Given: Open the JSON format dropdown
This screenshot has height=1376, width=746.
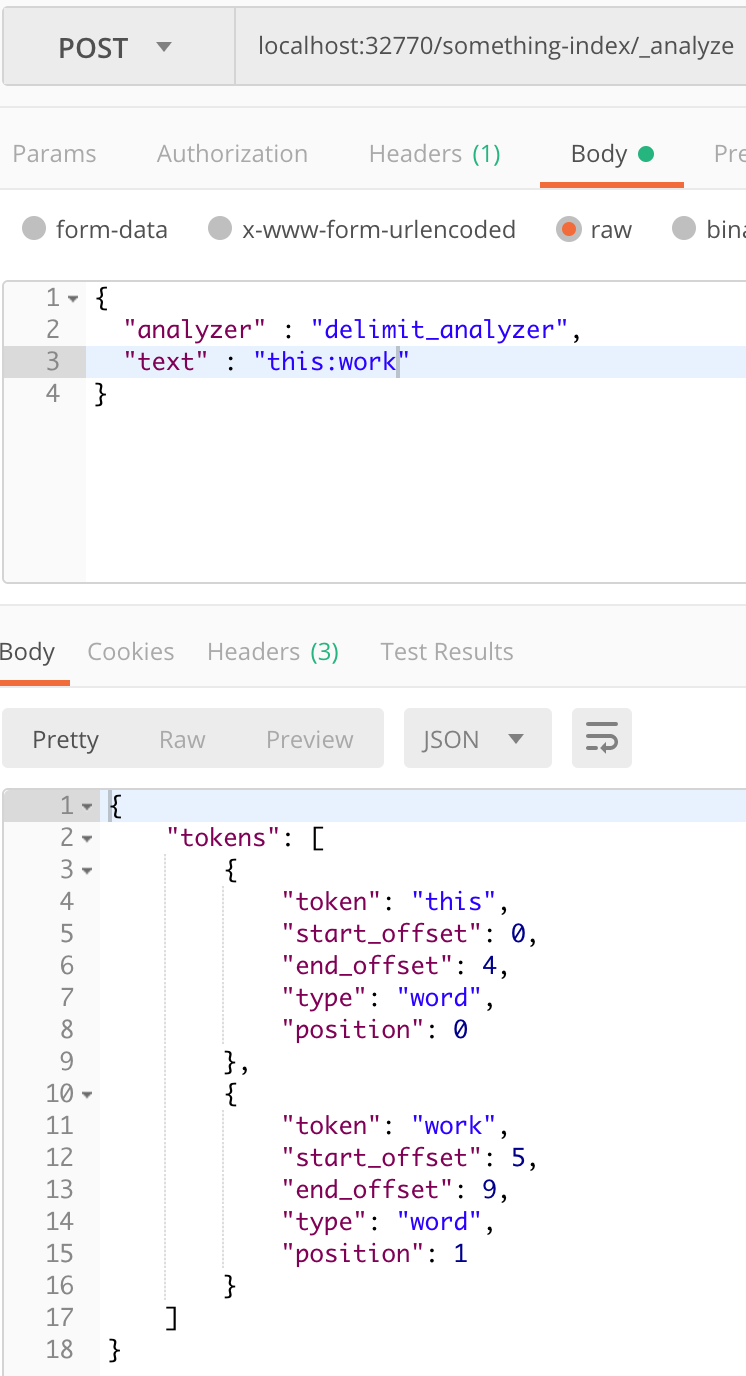Looking at the screenshot, I should 477,738.
